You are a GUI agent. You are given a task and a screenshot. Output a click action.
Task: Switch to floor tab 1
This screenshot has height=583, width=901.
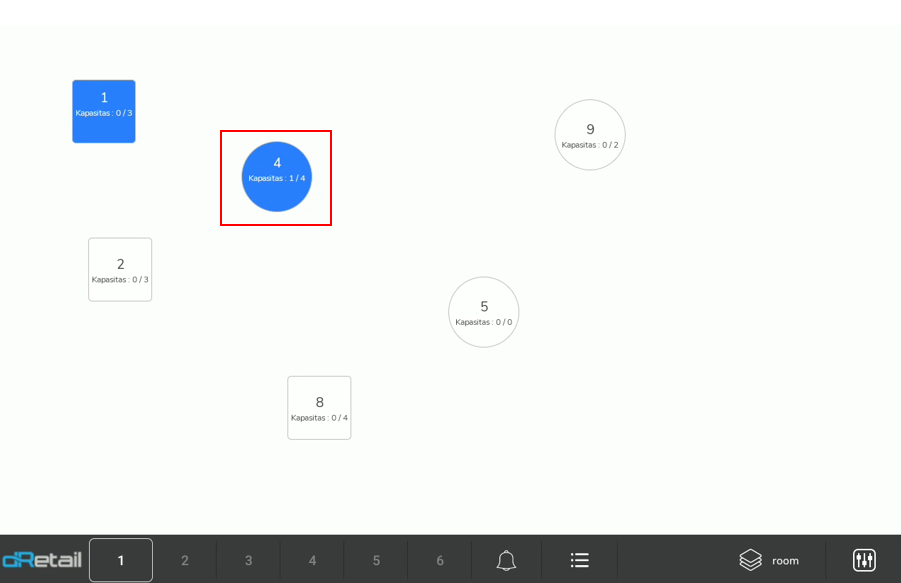[x=121, y=560]
